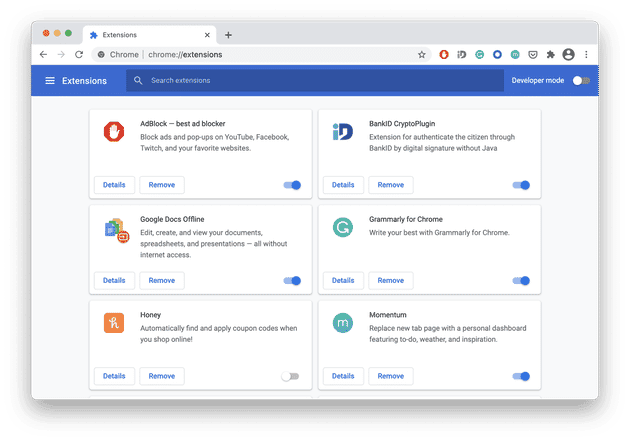The width and height of the screenshot is (630, 441).
Task: Click the 'Honey' extension name
Action: pos(151,315)
